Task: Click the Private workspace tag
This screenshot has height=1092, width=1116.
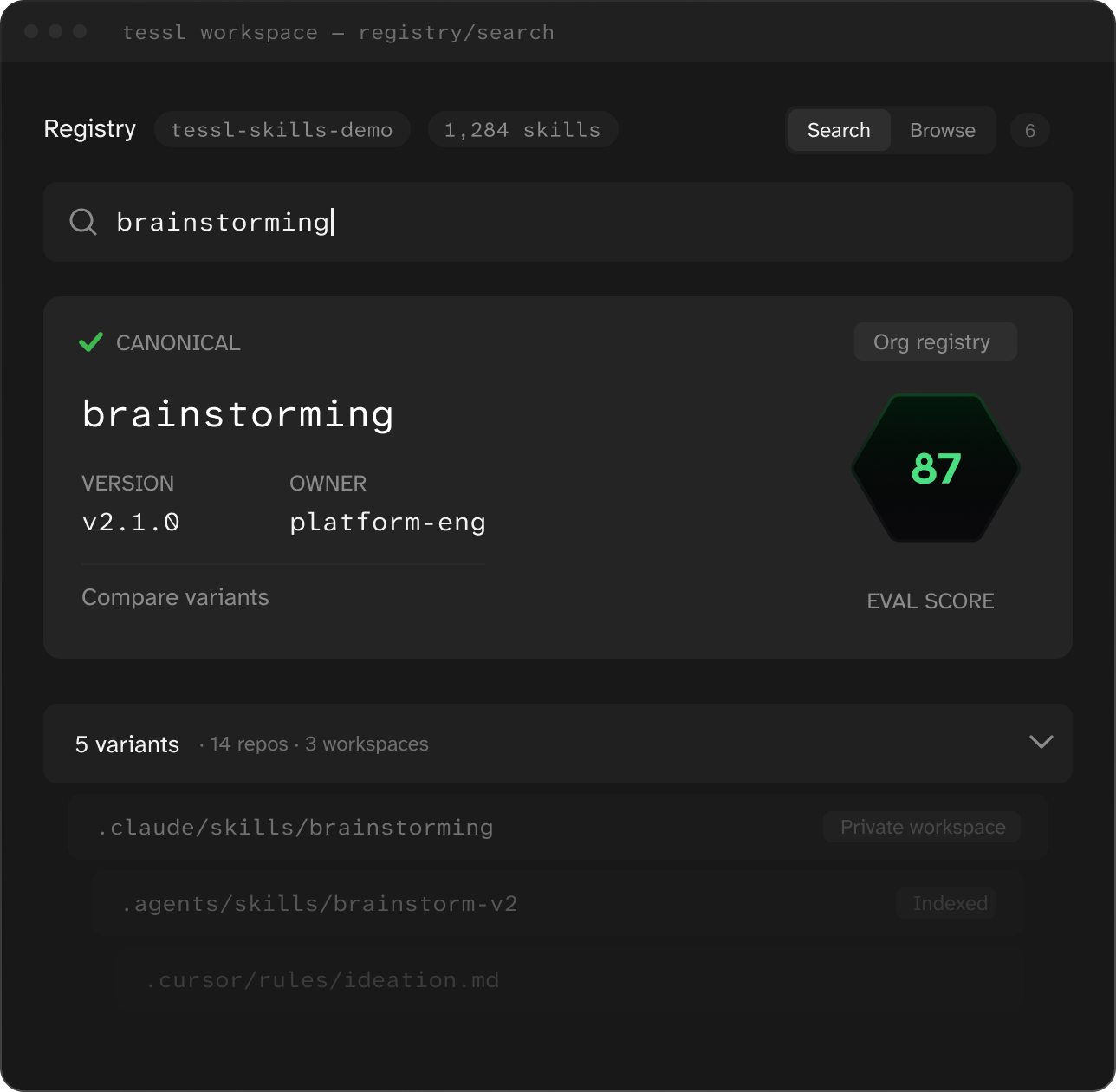Action: point(923,827)
